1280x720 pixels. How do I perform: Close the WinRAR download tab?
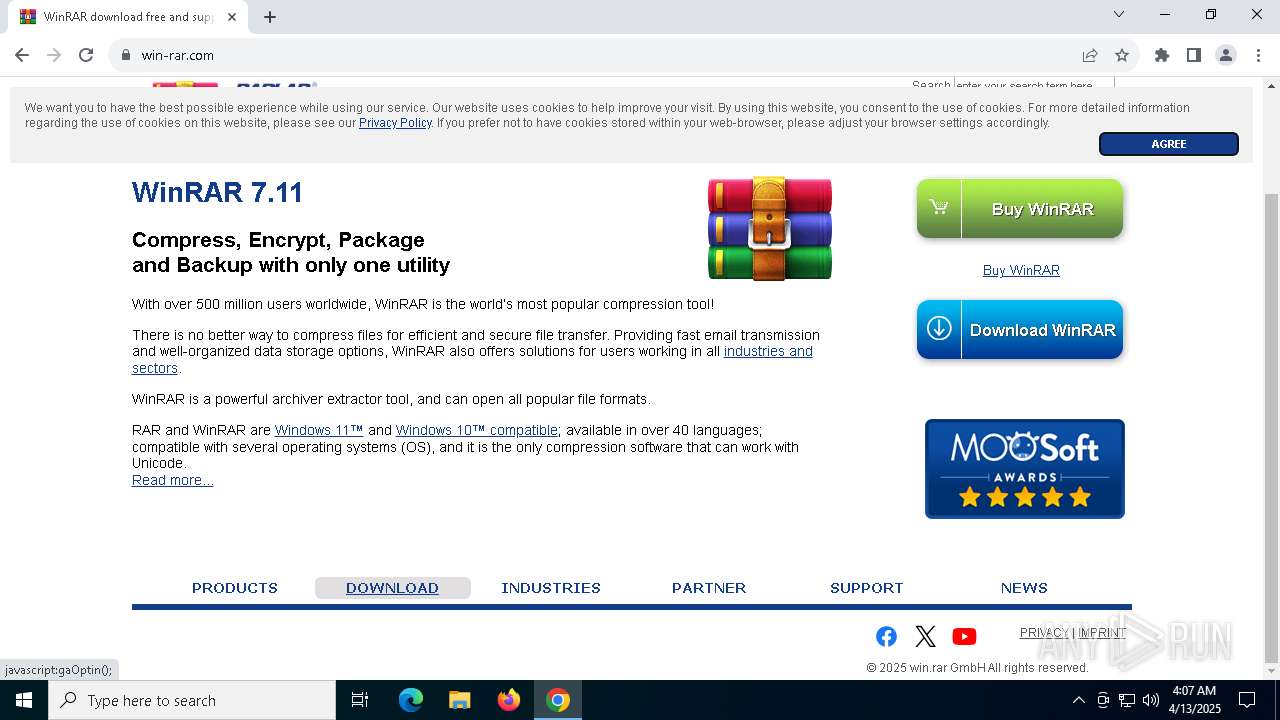[x=233, y=17]
